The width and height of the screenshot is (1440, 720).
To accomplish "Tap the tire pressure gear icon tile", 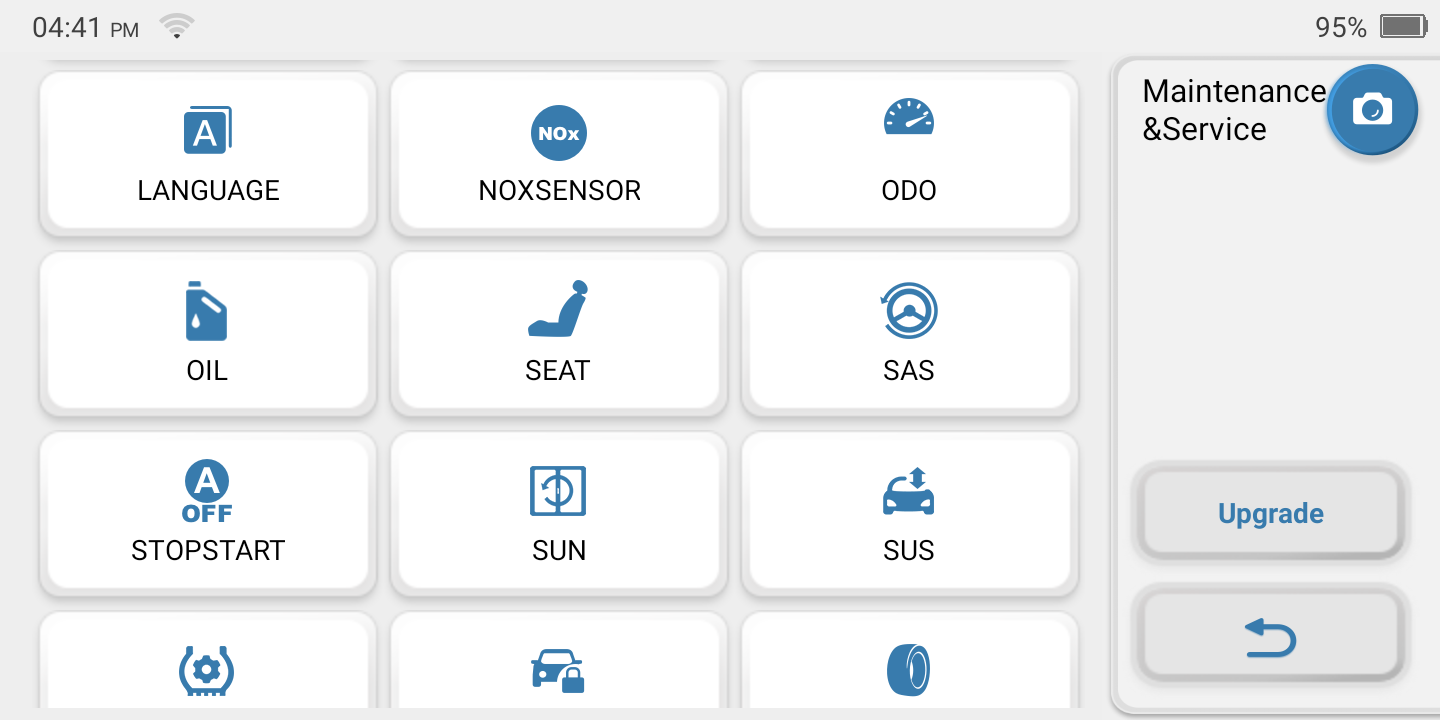I will [208, 660].
